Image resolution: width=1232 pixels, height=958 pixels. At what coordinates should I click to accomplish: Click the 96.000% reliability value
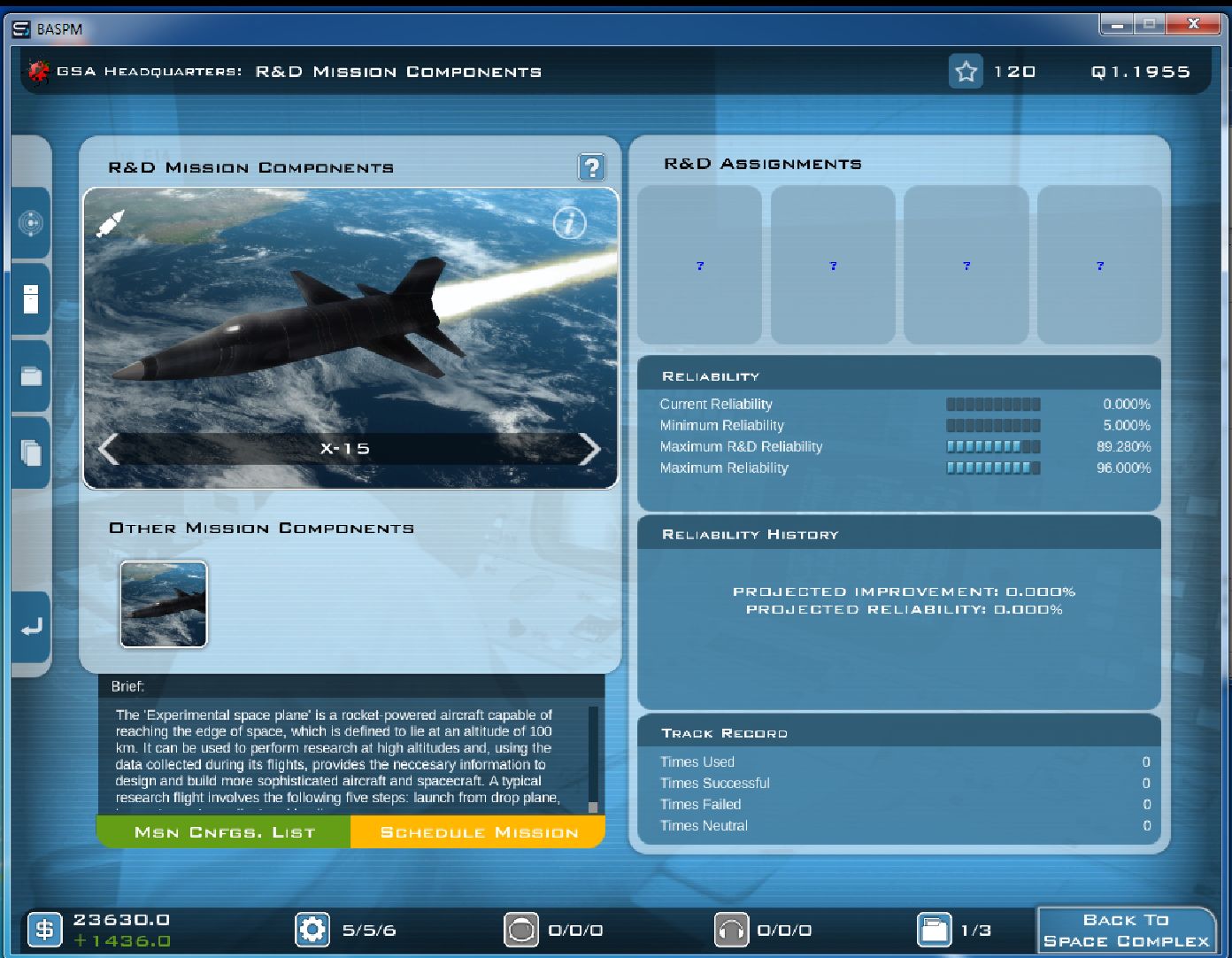[x=1124, y=468]
